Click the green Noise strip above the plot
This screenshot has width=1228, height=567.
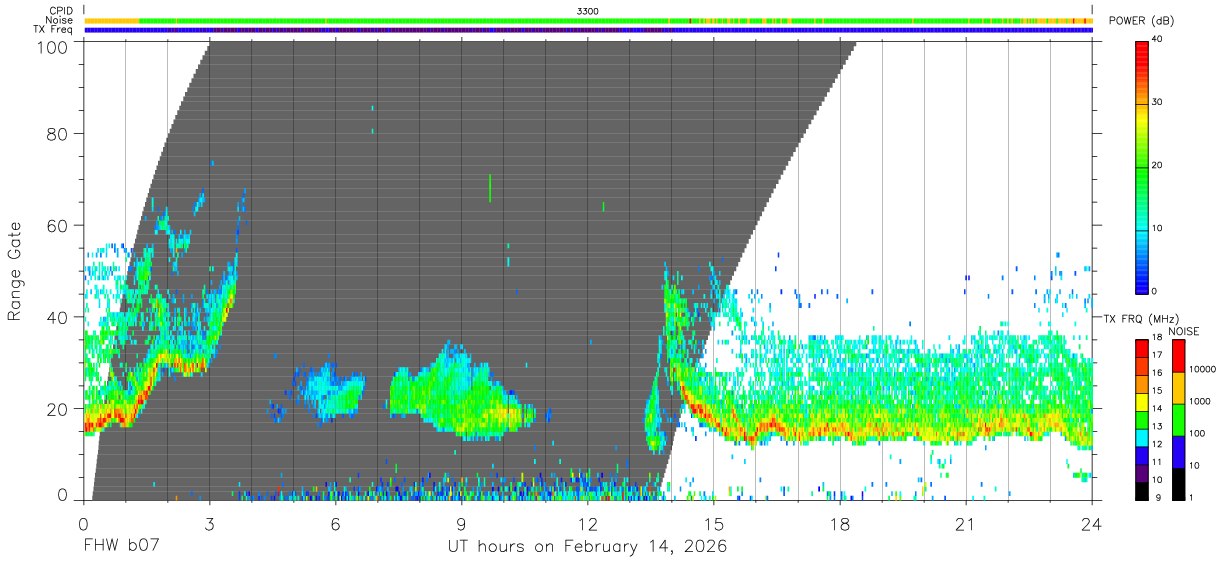coord(587,20)
